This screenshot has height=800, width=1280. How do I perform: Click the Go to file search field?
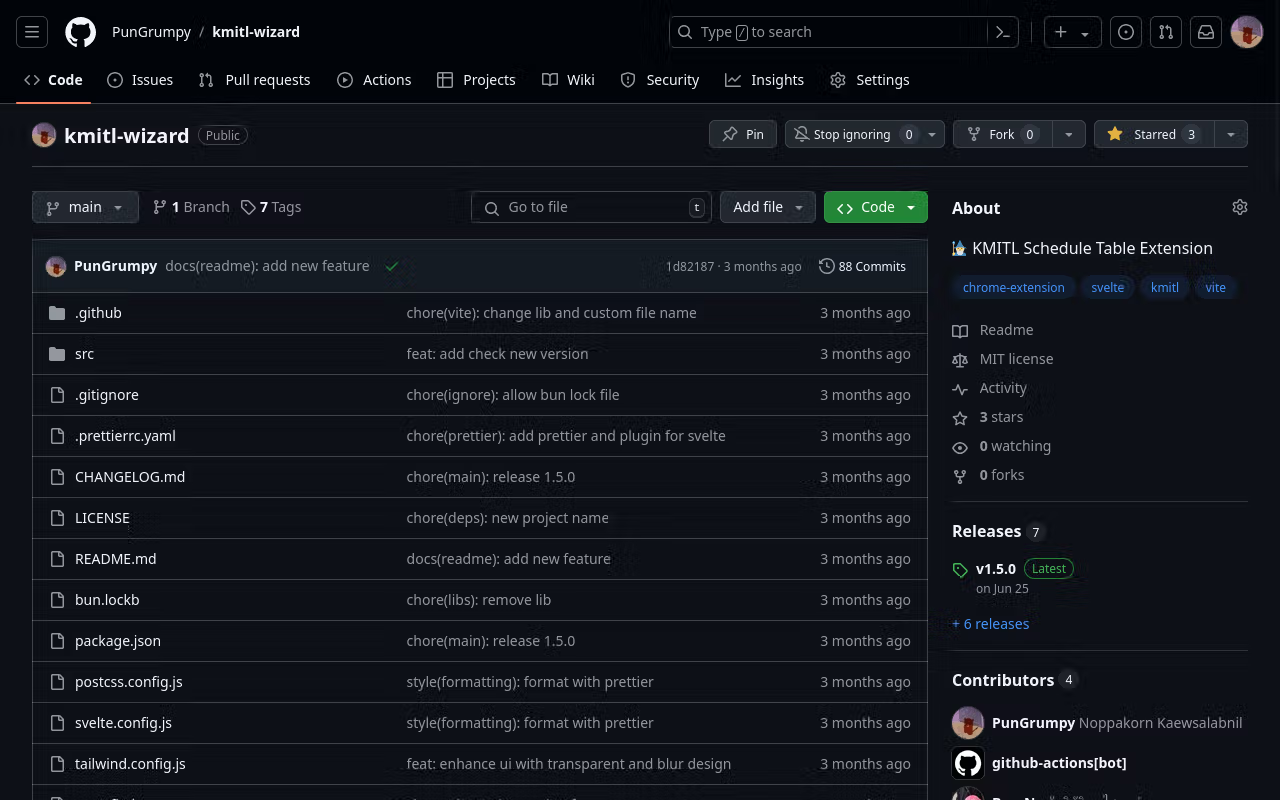pos(590,207)
